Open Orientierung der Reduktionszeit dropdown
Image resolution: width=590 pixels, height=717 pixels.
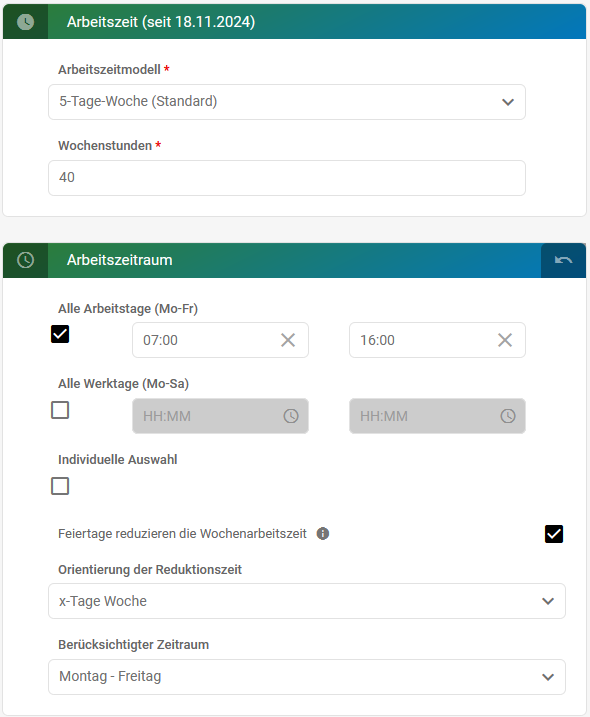click(x=307, y=601)
